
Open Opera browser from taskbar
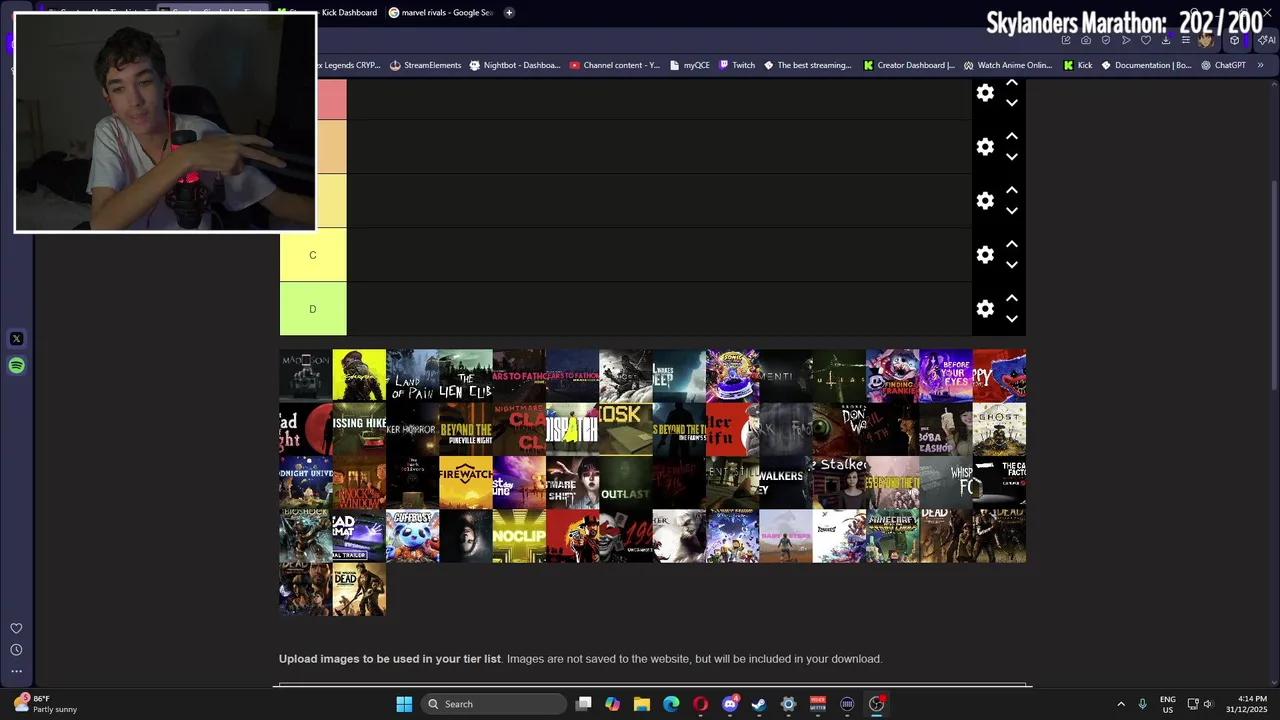(700, 704)
